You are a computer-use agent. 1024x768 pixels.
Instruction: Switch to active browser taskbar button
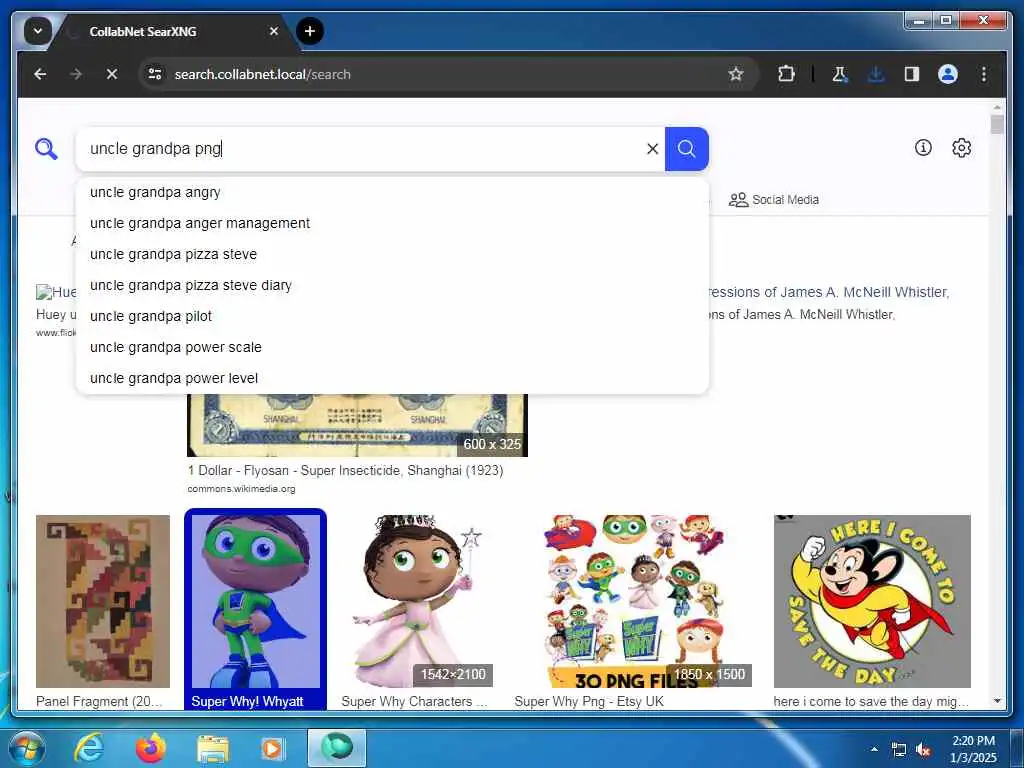point(337,748)
